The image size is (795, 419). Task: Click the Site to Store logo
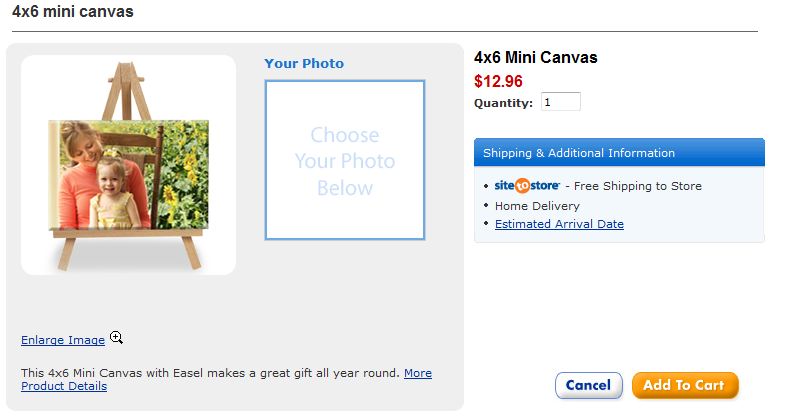click(526, 185)
